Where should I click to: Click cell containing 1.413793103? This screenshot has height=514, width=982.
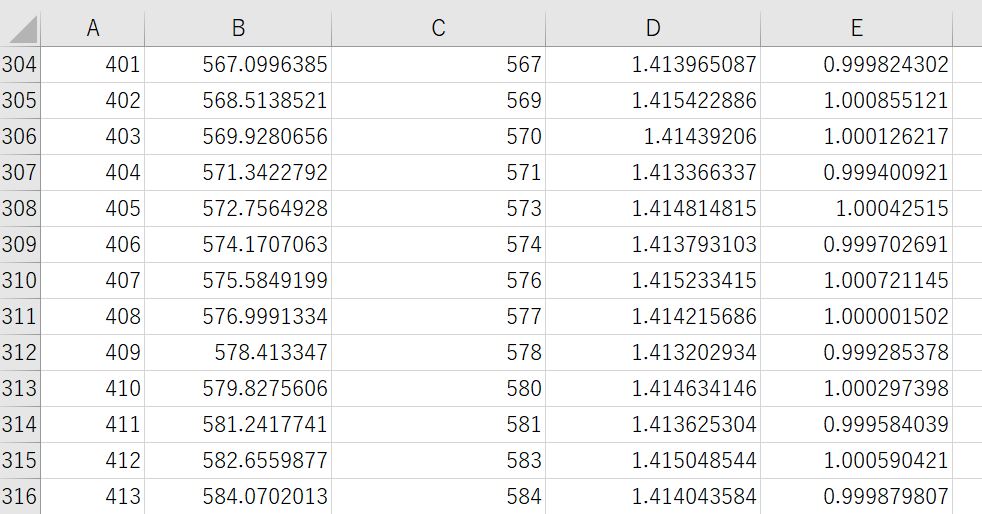(x=653, y=245)
